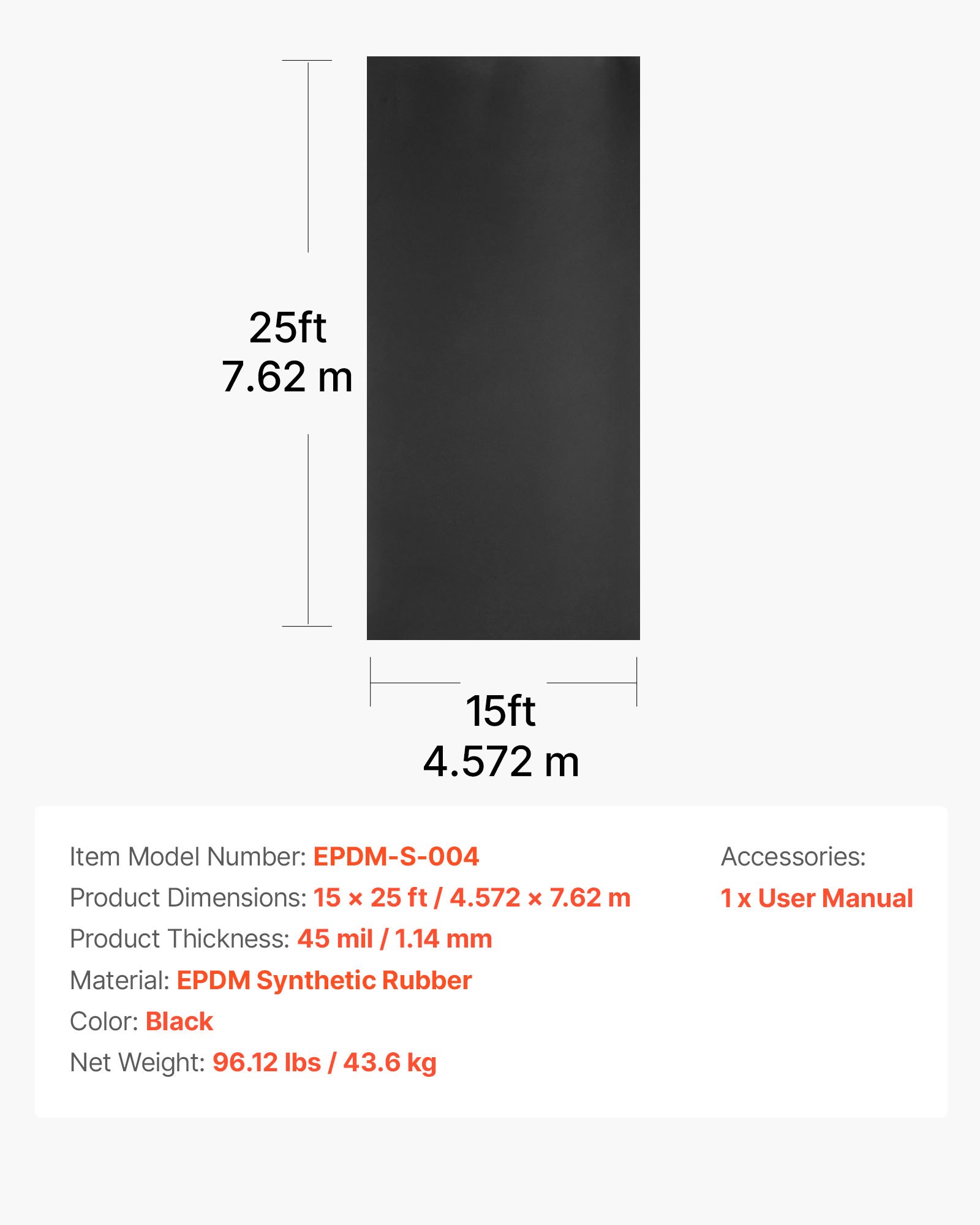980x1225 pixels.
Task: Click the 1 x User Manual text
Action: [x=816, y=899]
